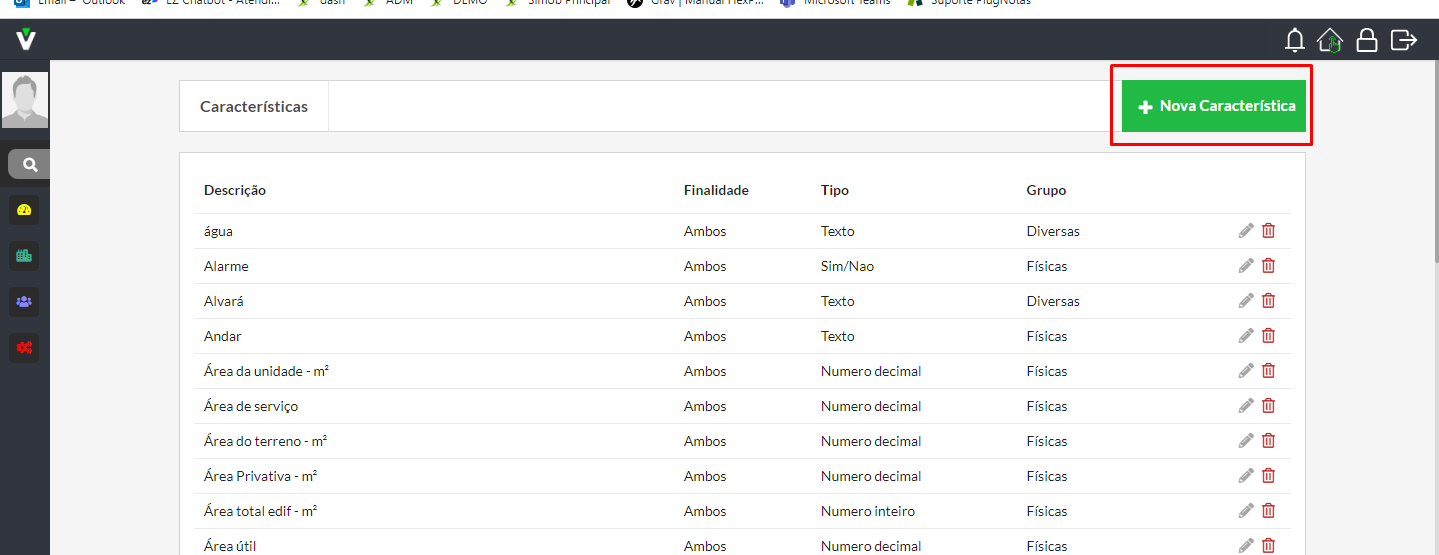Image resolution: width=1439 pixels, height=555 pixels.
Task: Click the Área do terreno - m² text
Action: click(266, 441)
